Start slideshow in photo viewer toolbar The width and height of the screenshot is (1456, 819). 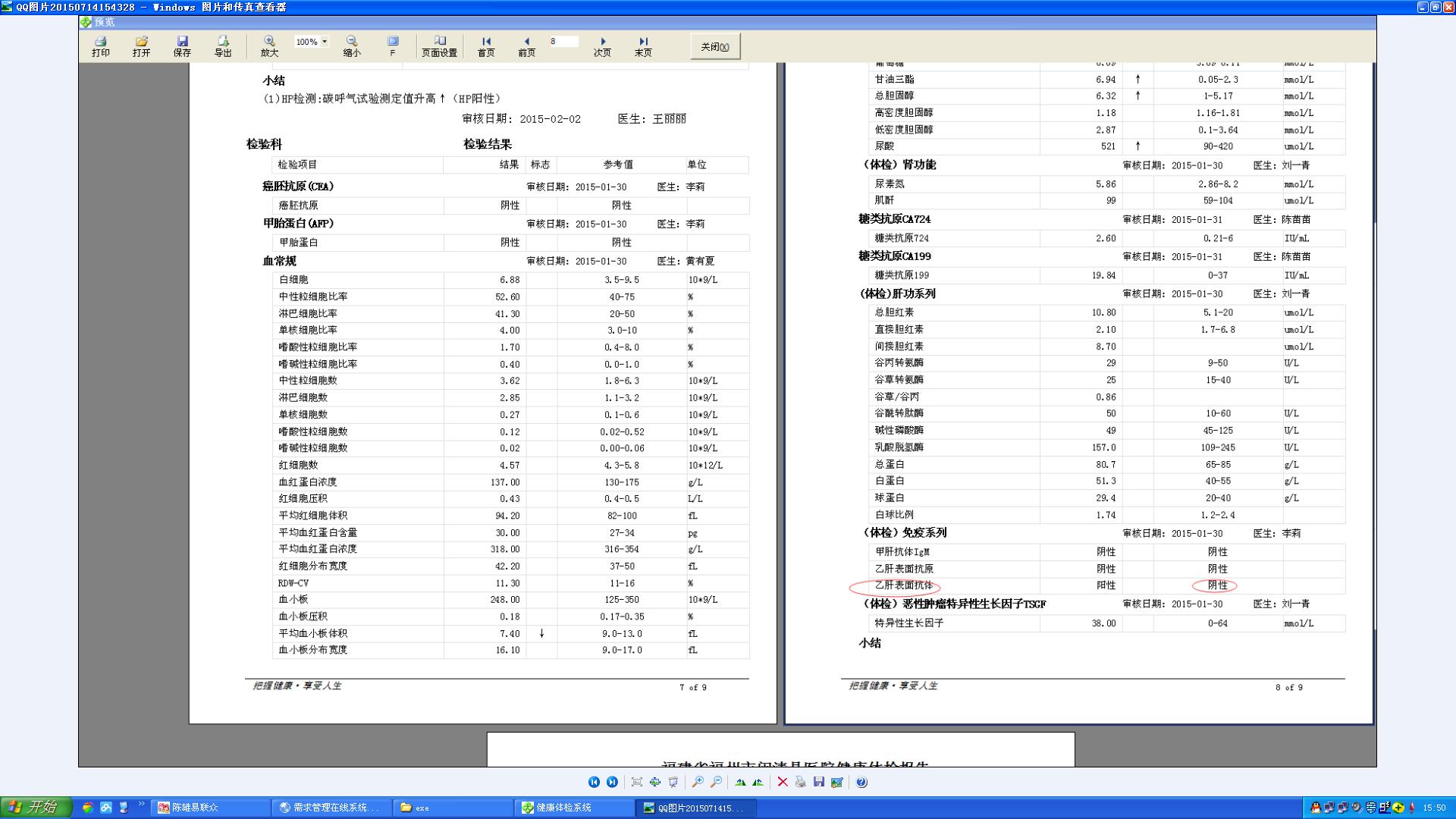[673, 782]
